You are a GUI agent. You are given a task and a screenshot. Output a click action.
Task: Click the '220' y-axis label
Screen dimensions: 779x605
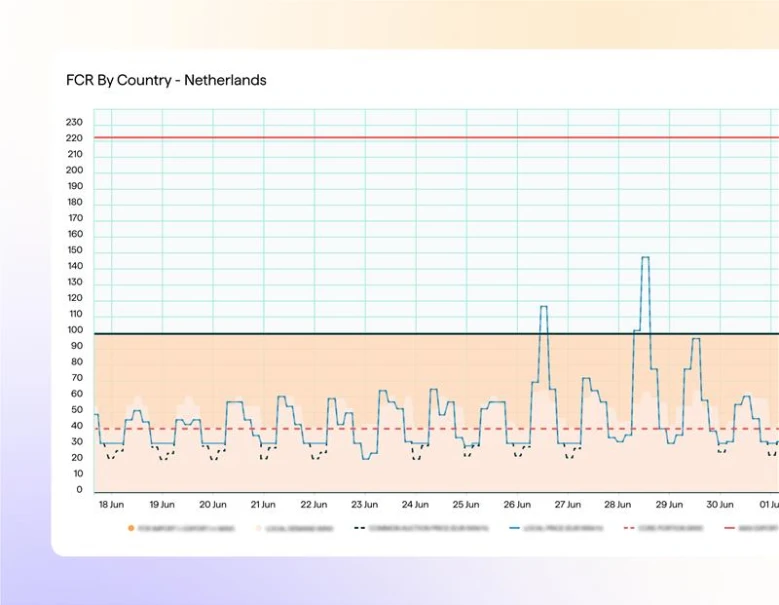pyautogui.click(x=74, y=138)
